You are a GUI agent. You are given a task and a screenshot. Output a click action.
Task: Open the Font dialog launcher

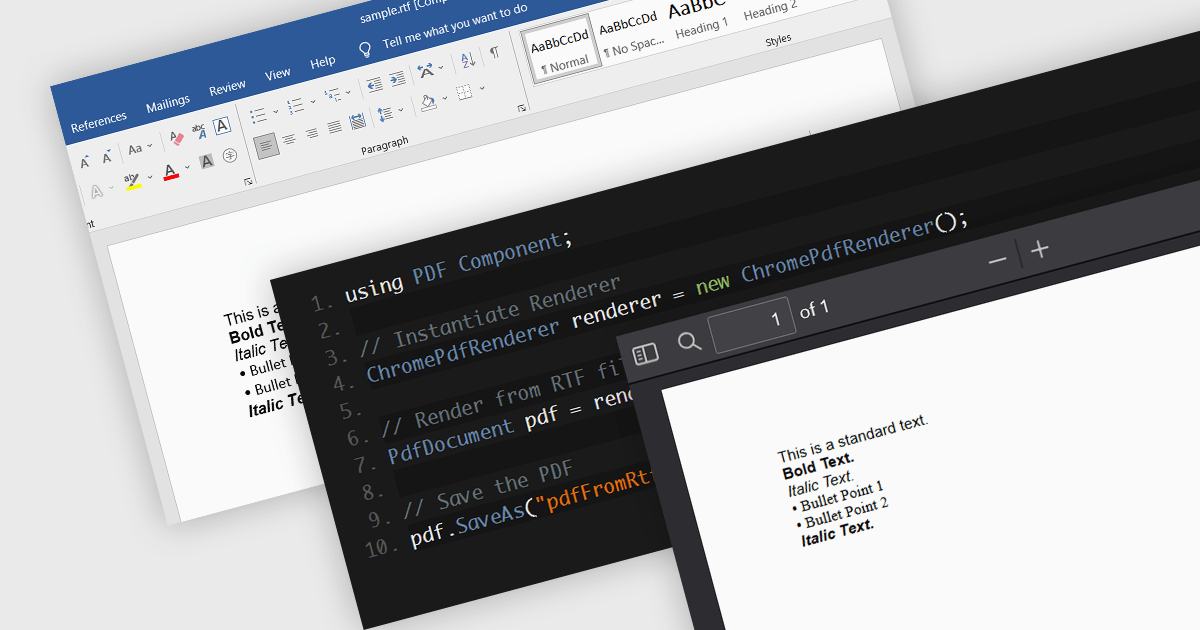click(248, 182)
